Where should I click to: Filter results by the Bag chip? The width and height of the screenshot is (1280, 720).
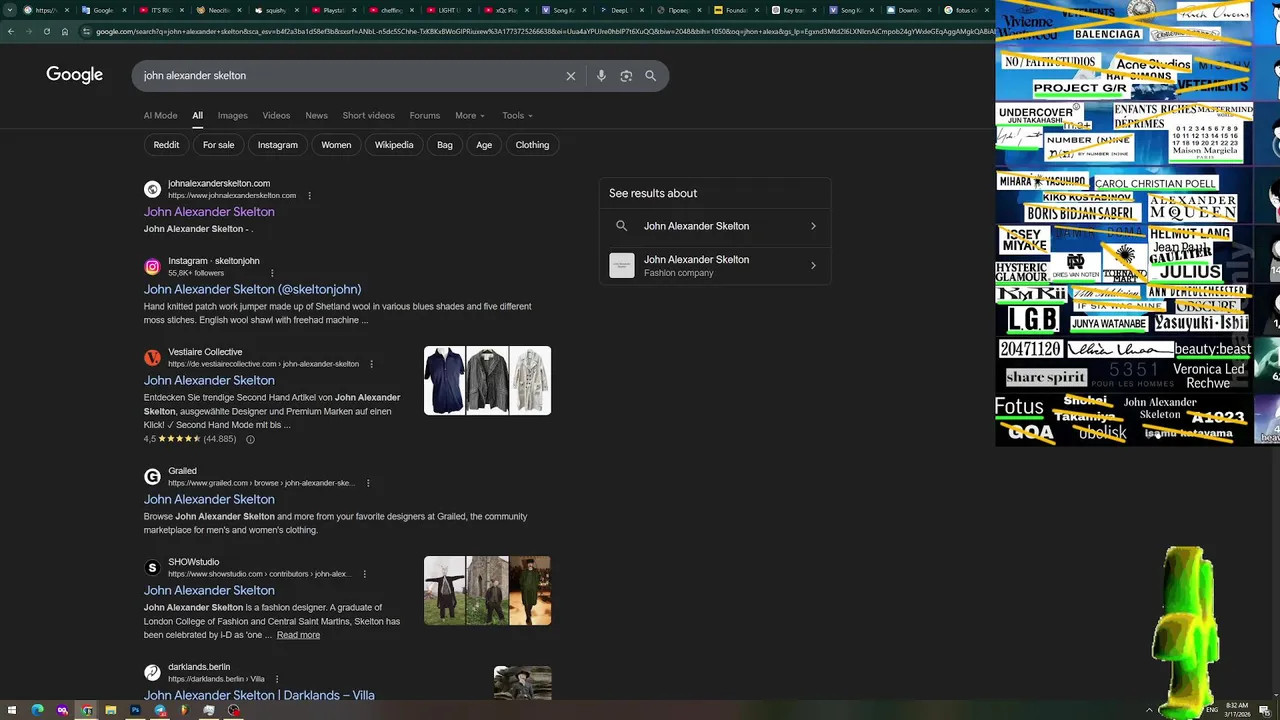[445, 145]
